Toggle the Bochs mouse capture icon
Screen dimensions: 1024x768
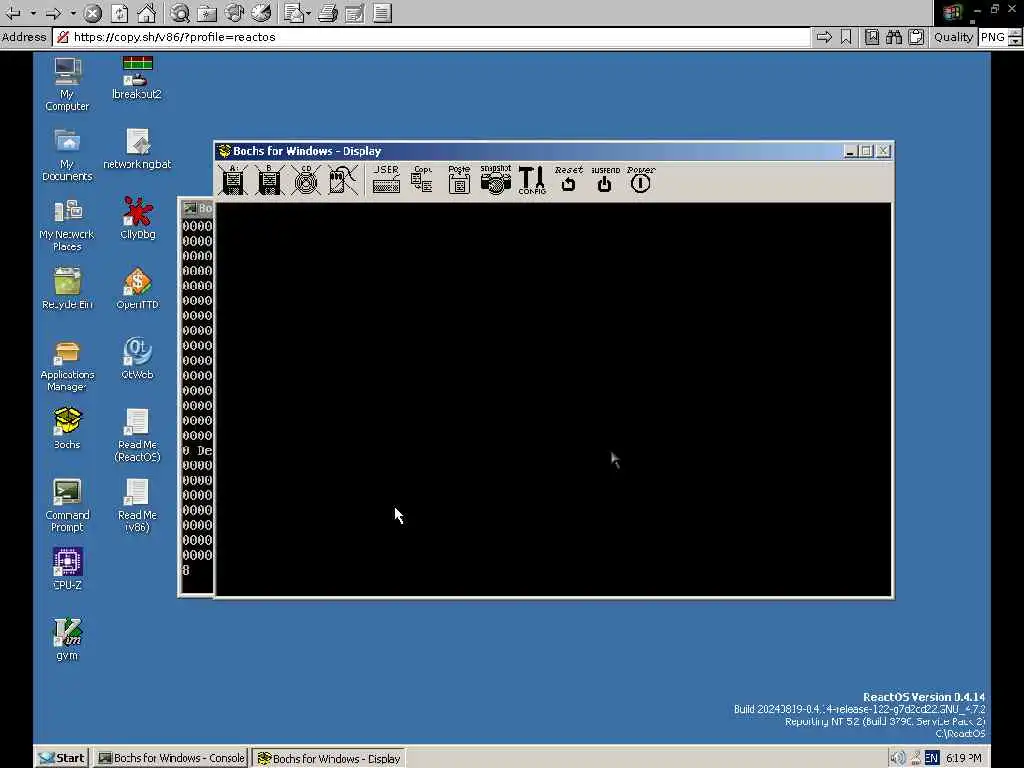[342, 180]
